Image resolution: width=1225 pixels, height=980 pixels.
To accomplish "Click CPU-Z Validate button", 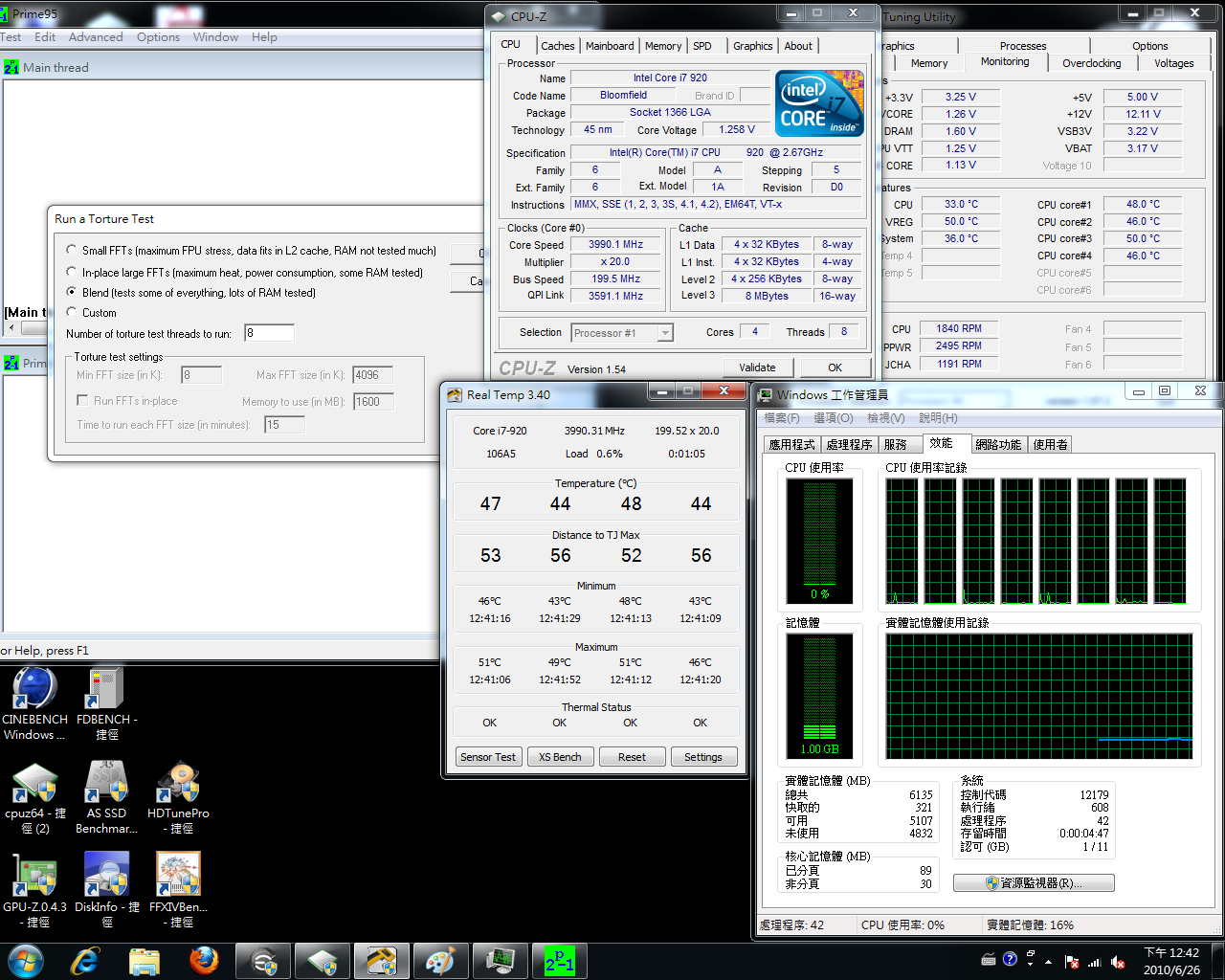I will point(757,367).
